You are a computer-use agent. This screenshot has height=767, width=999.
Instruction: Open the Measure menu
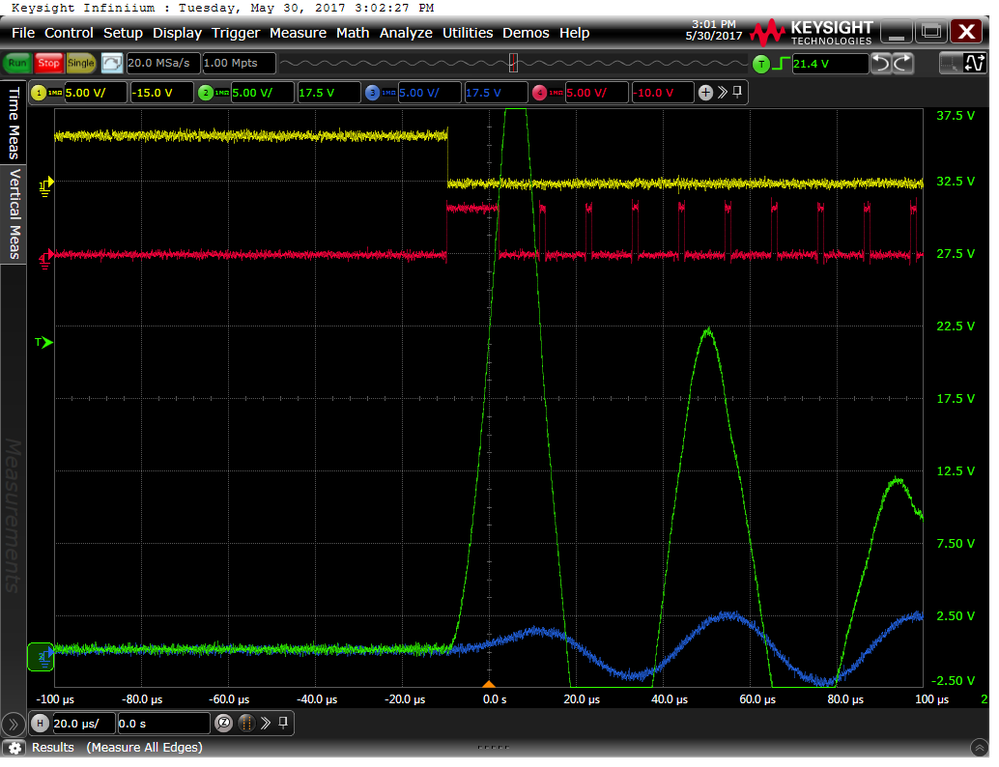(x=297, y=33)
